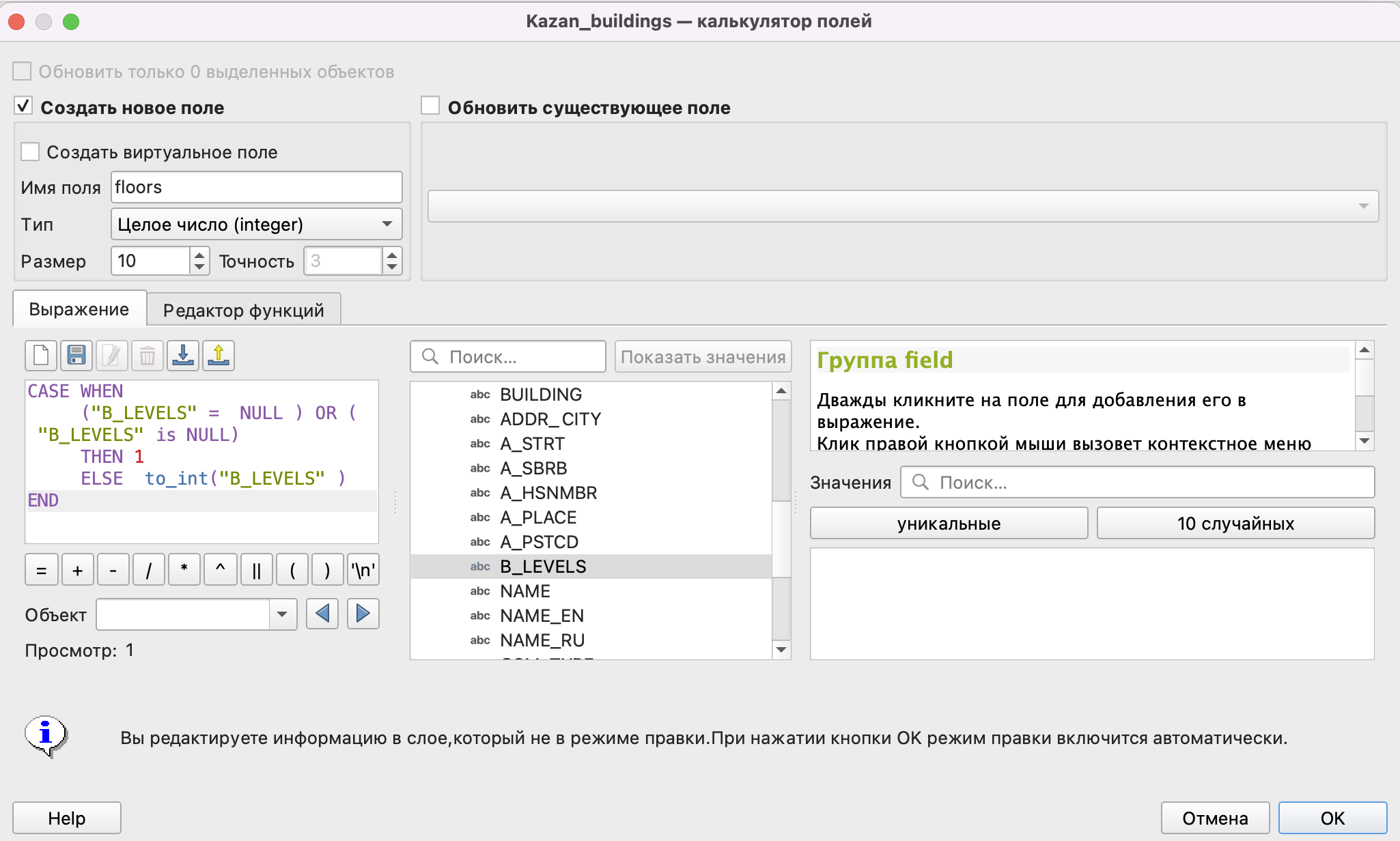1400x841 pixels.
Task: Save the expression using the floppy disk icon
Action: click(76, 356)
